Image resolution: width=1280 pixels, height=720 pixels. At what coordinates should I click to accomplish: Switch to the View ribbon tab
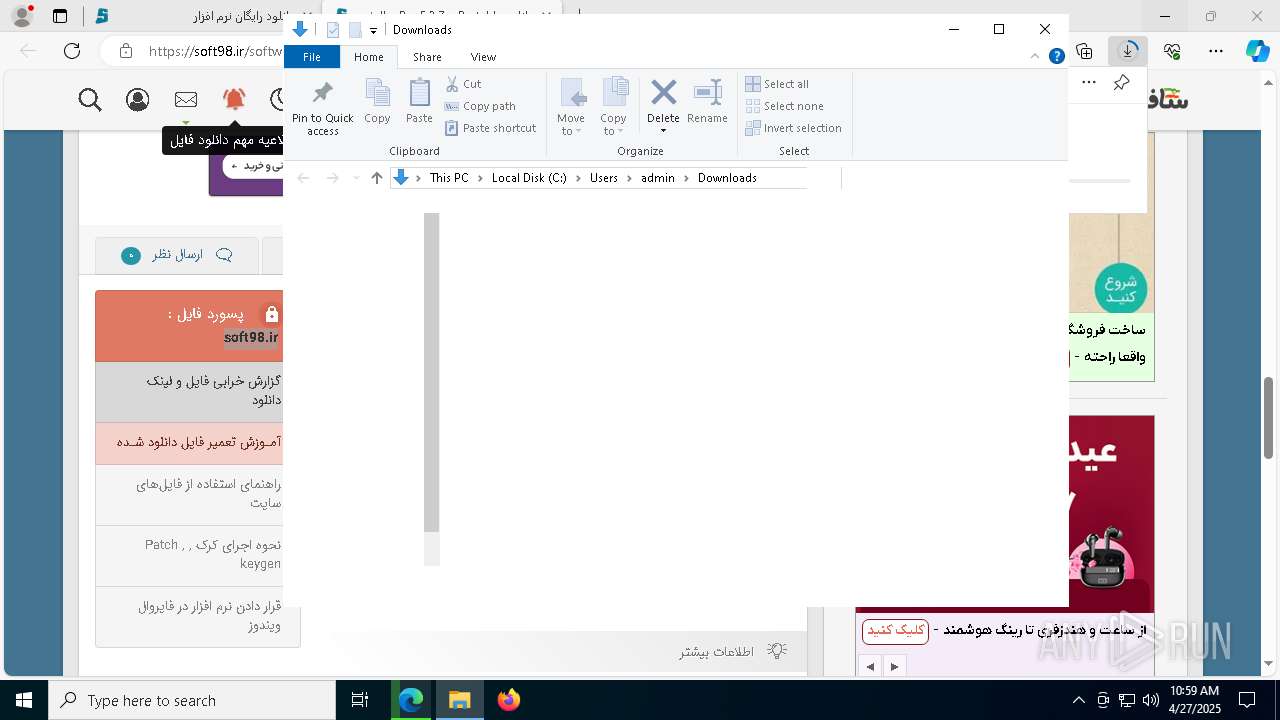tap(483, 57)
